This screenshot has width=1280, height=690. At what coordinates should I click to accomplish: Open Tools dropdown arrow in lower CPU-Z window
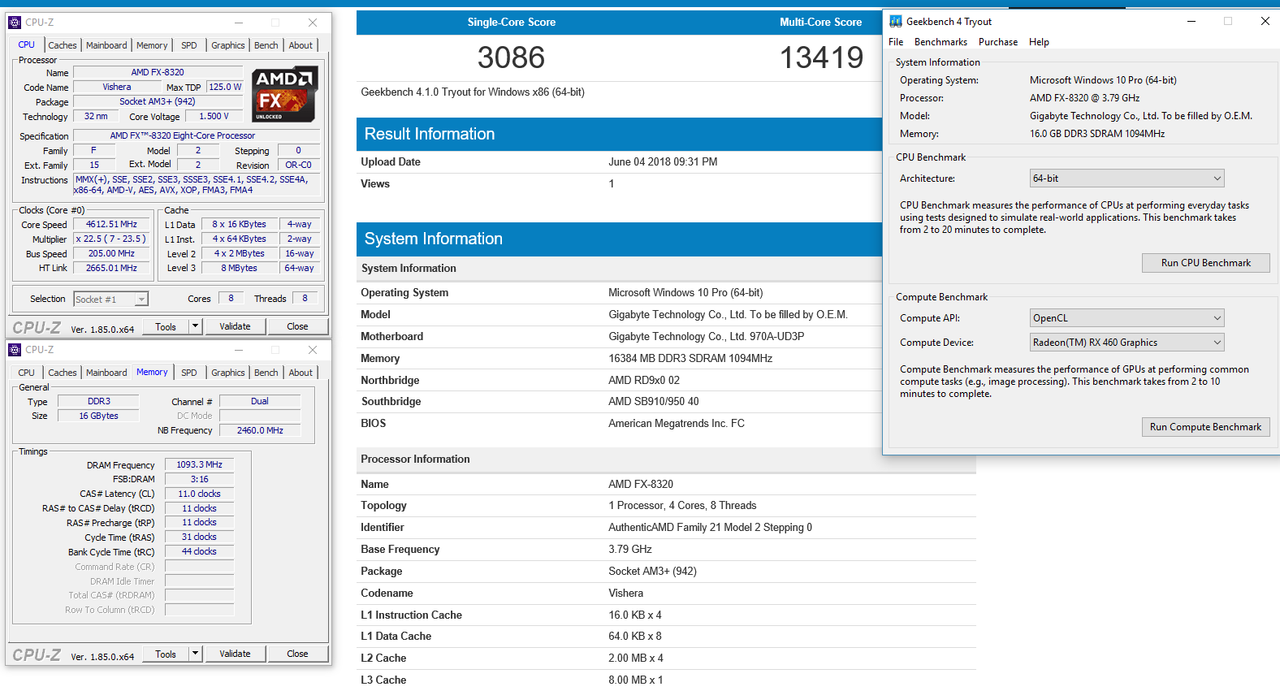[195, 654]
